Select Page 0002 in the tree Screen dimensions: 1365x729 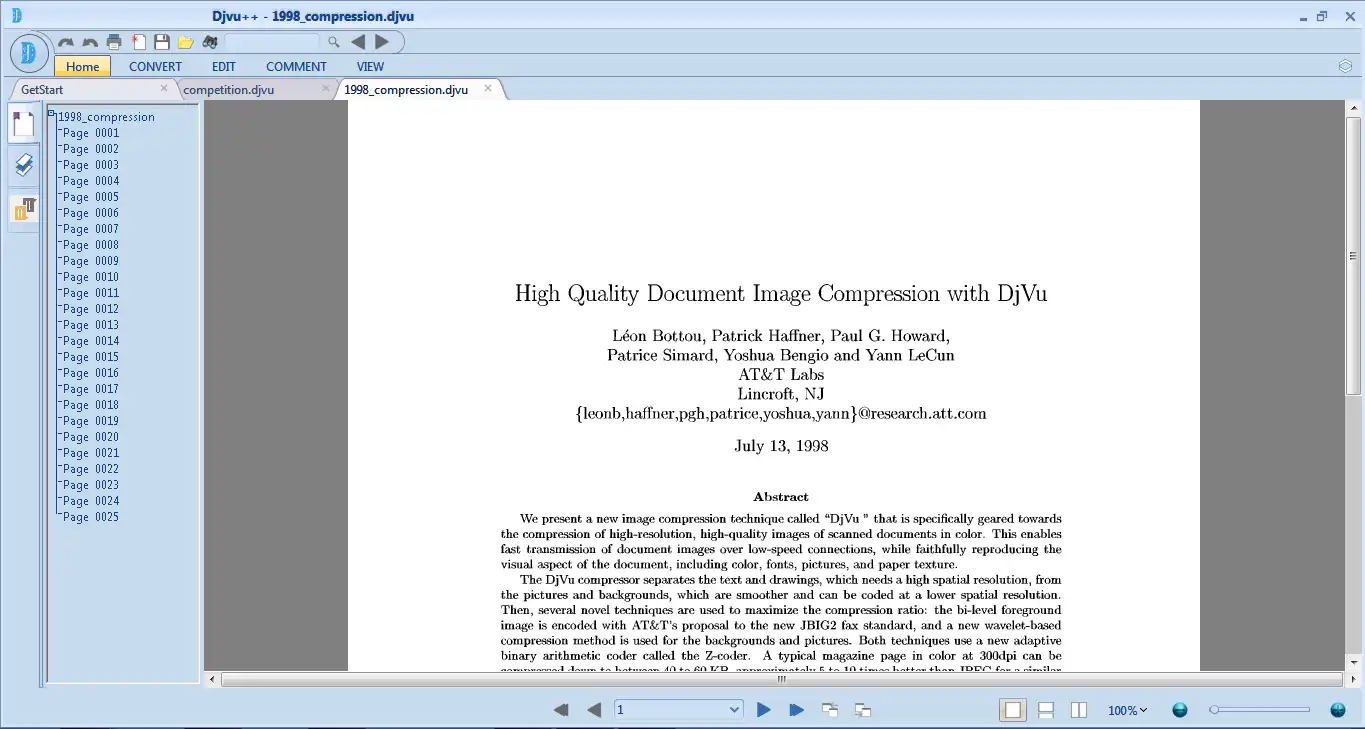(x=91, y=149)
